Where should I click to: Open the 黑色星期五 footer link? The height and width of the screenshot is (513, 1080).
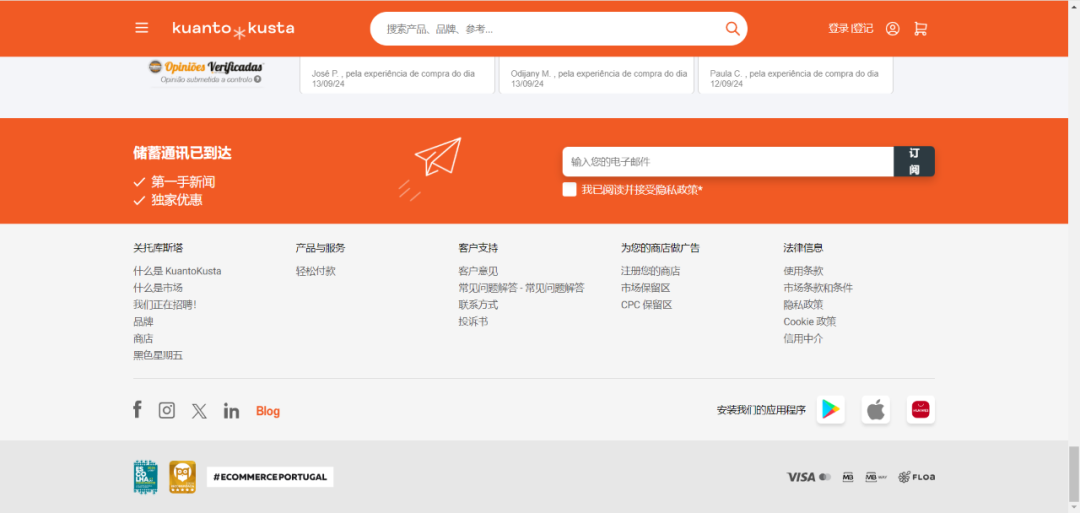158,355
